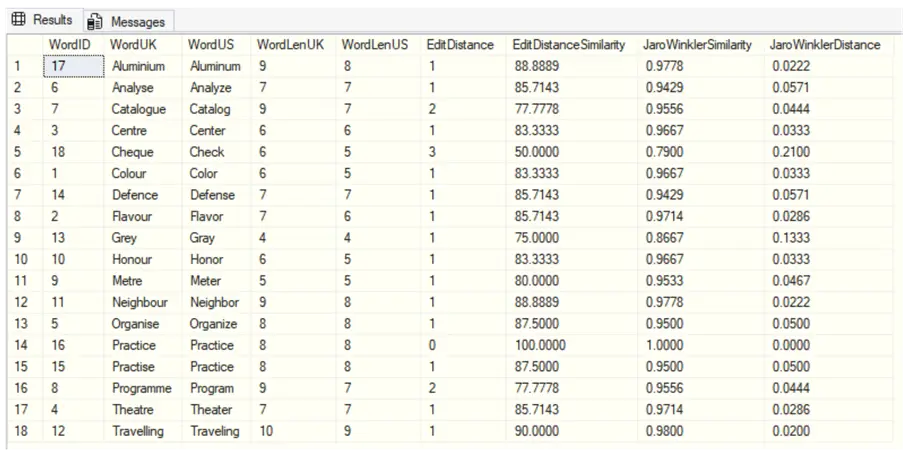This screenshot has height=455, width=910.
Task: Click the 0.2100 JaroWinklerDistance cell
Action: coord(792,152)
